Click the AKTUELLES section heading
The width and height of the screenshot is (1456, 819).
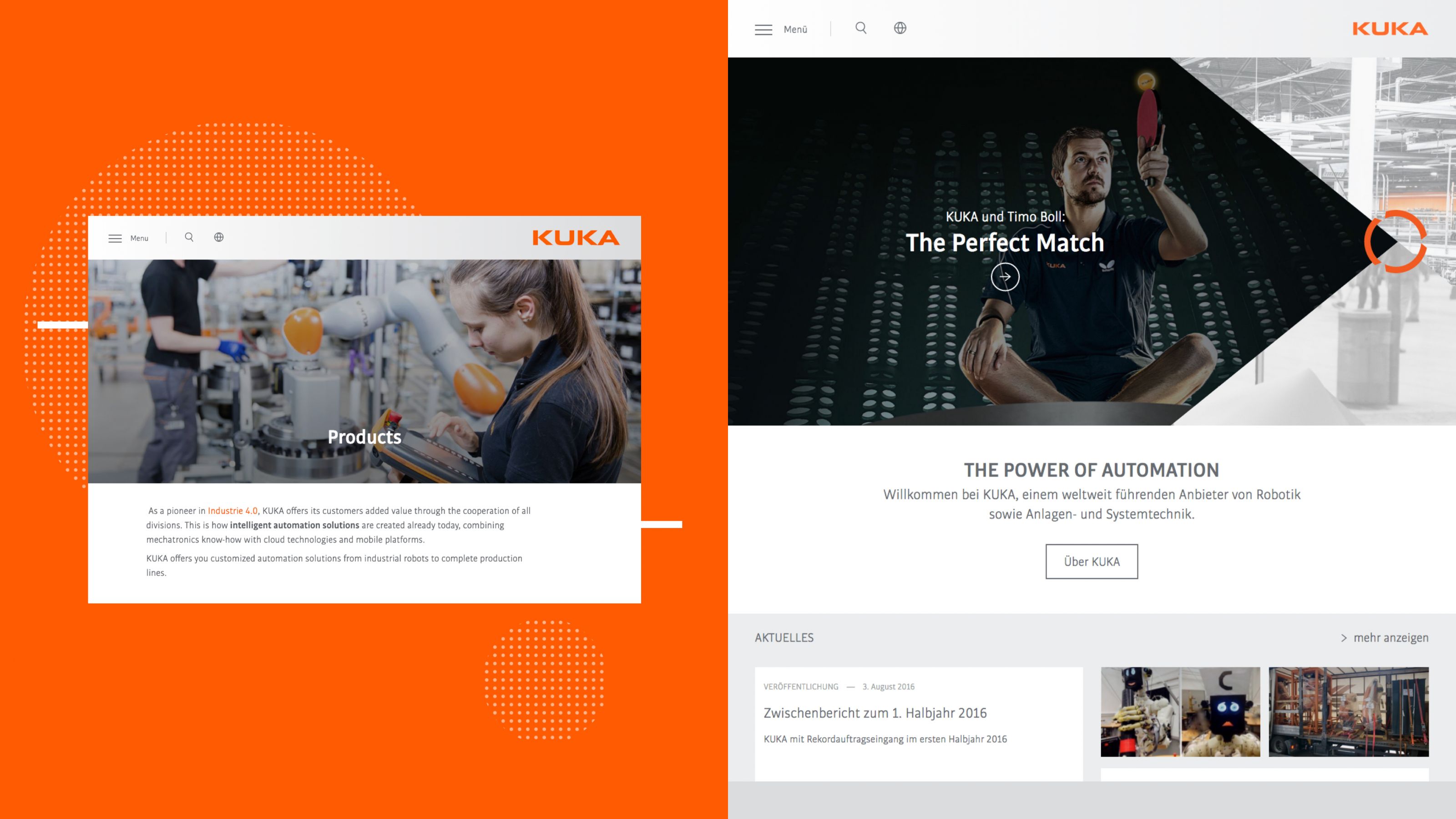click(784, 638)
